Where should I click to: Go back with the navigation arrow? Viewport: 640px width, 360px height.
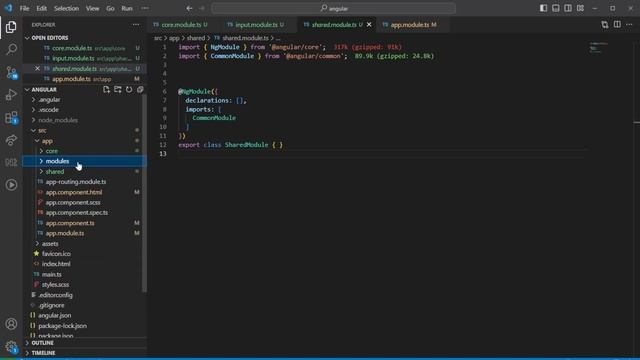(x=189, y=8)
